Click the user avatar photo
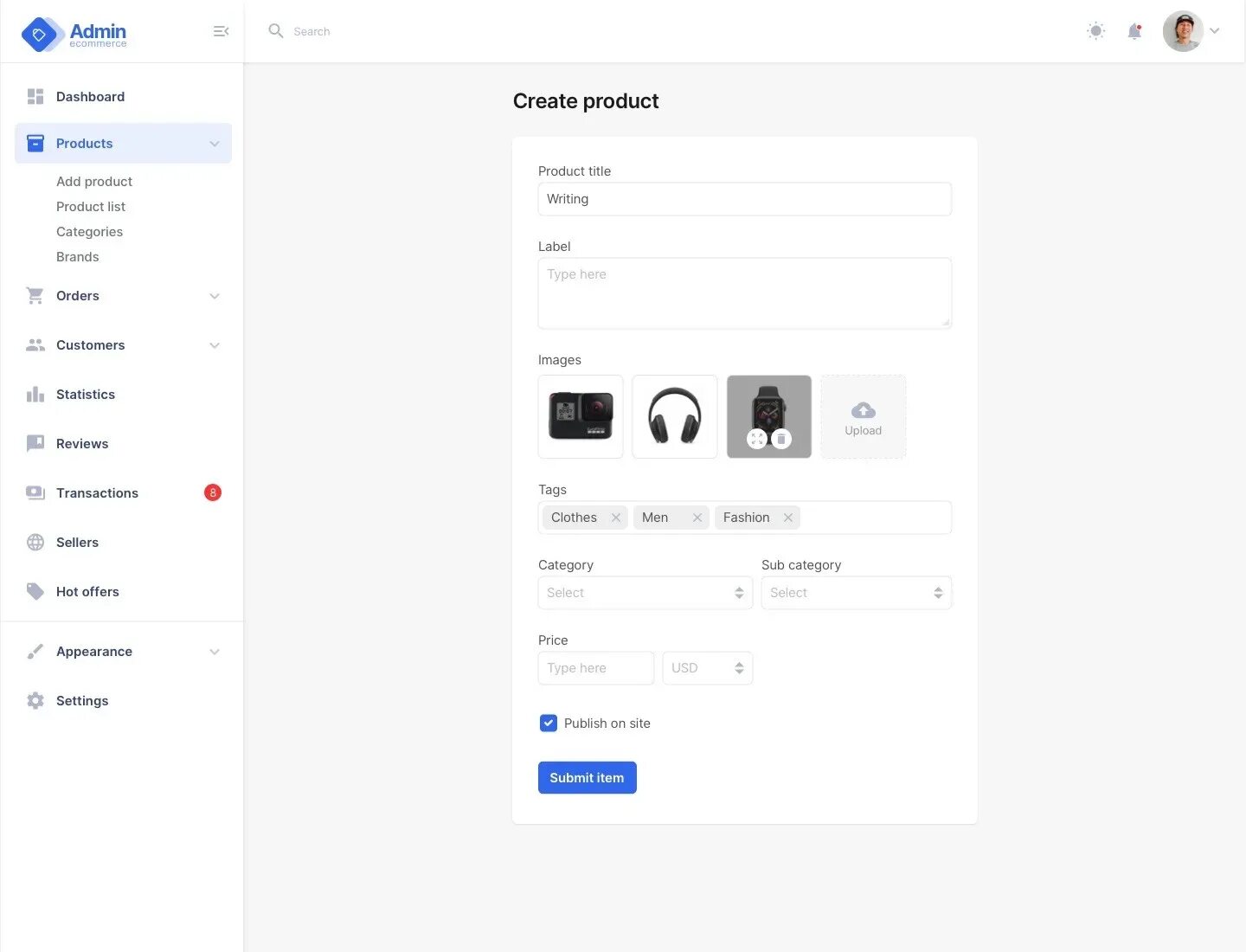This screenshot has height=952, width=1246. coord(1183,31)
